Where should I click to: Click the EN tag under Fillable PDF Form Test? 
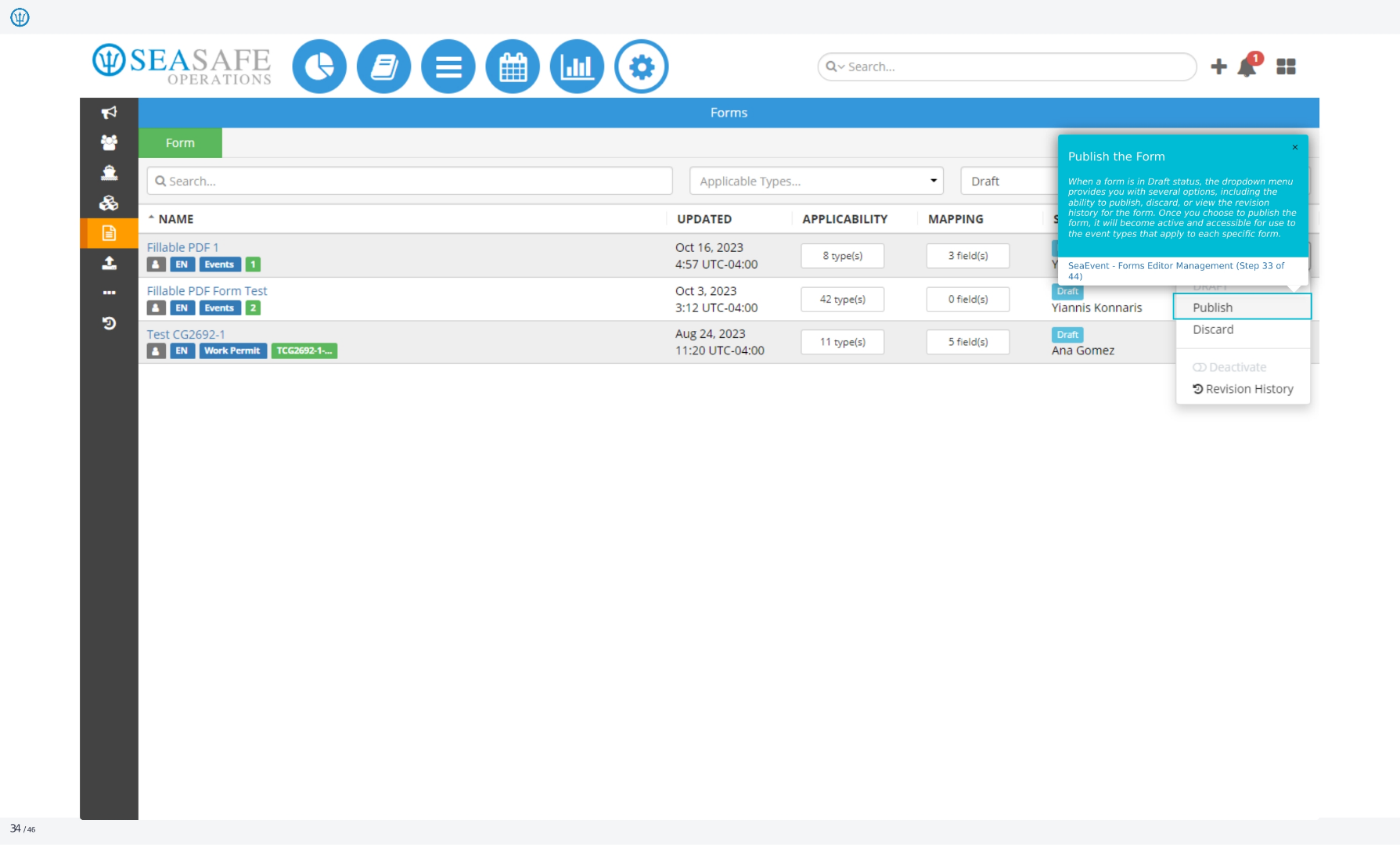pos(182,308)
